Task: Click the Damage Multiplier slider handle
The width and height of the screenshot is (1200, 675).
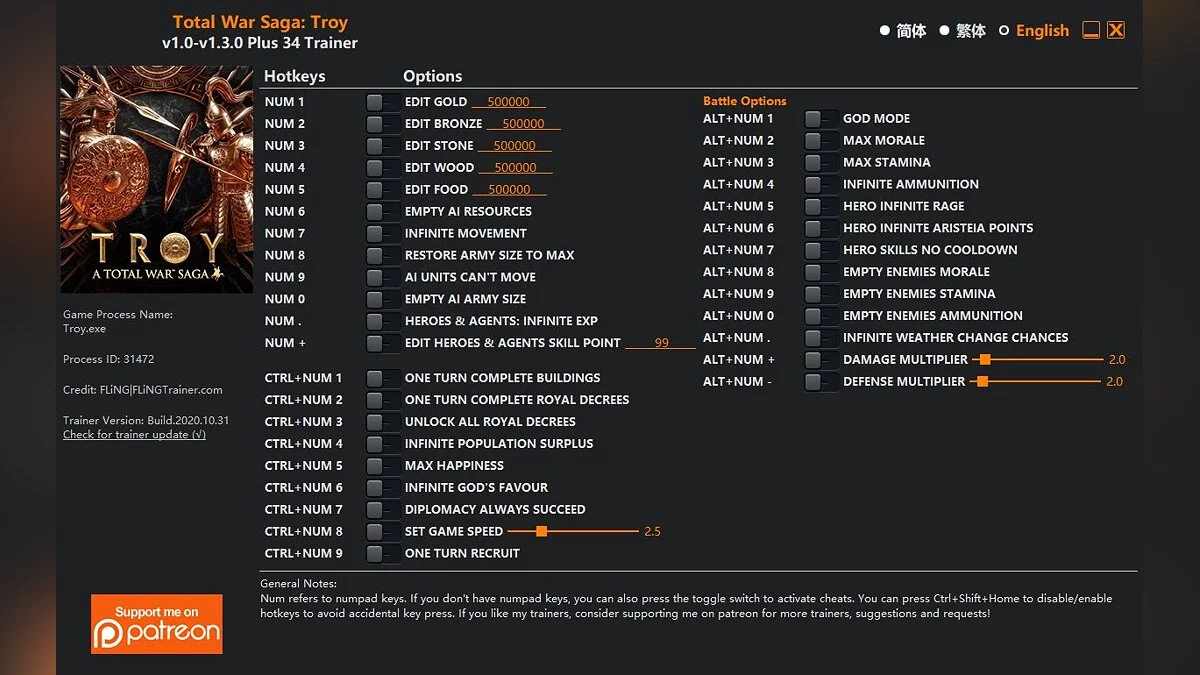Action: [x=985, y=359]
